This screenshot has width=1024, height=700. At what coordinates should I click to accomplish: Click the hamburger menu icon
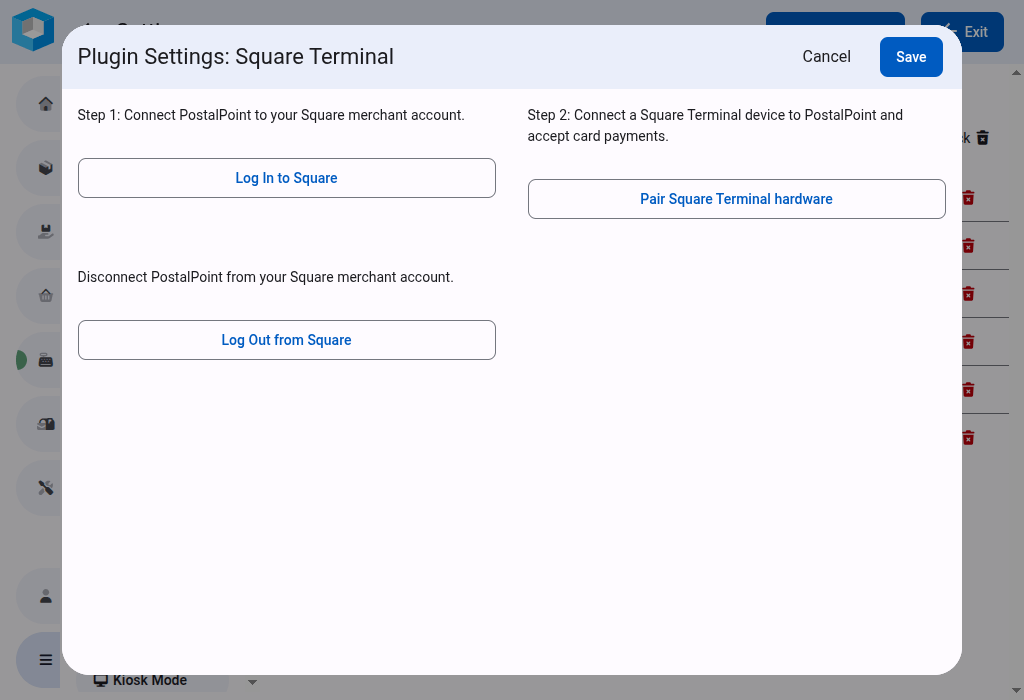pyautogui.click(x=45, y=660)
